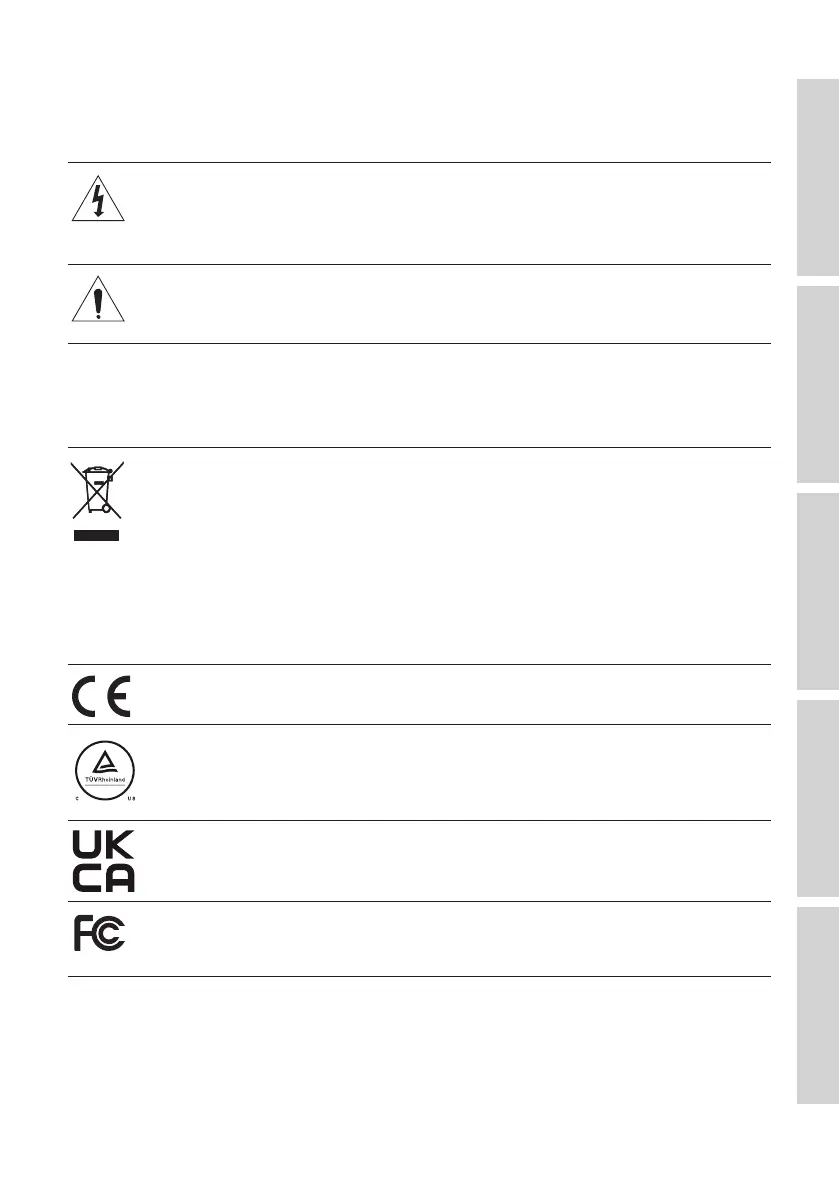Open the fifth (last) gray side tab
The width and height of the screenshot is (839, 1191).
[x=818, y=1003]
